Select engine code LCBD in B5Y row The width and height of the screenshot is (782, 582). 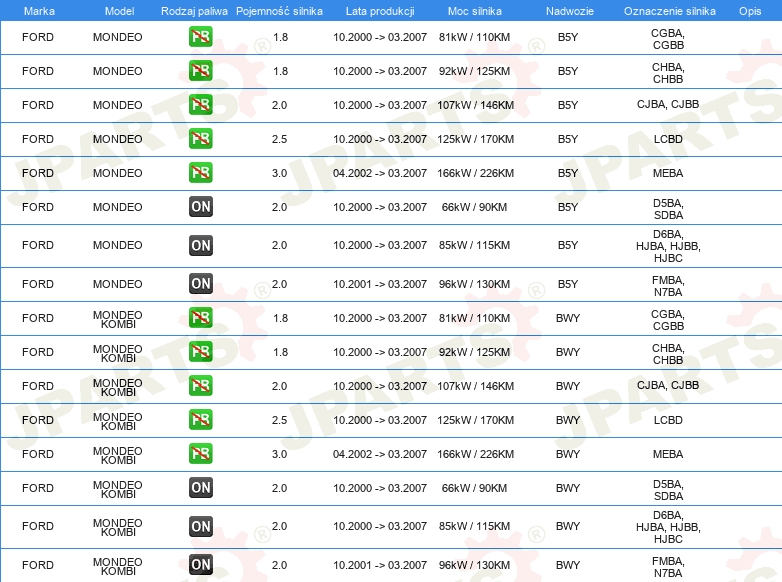point(668,139)
